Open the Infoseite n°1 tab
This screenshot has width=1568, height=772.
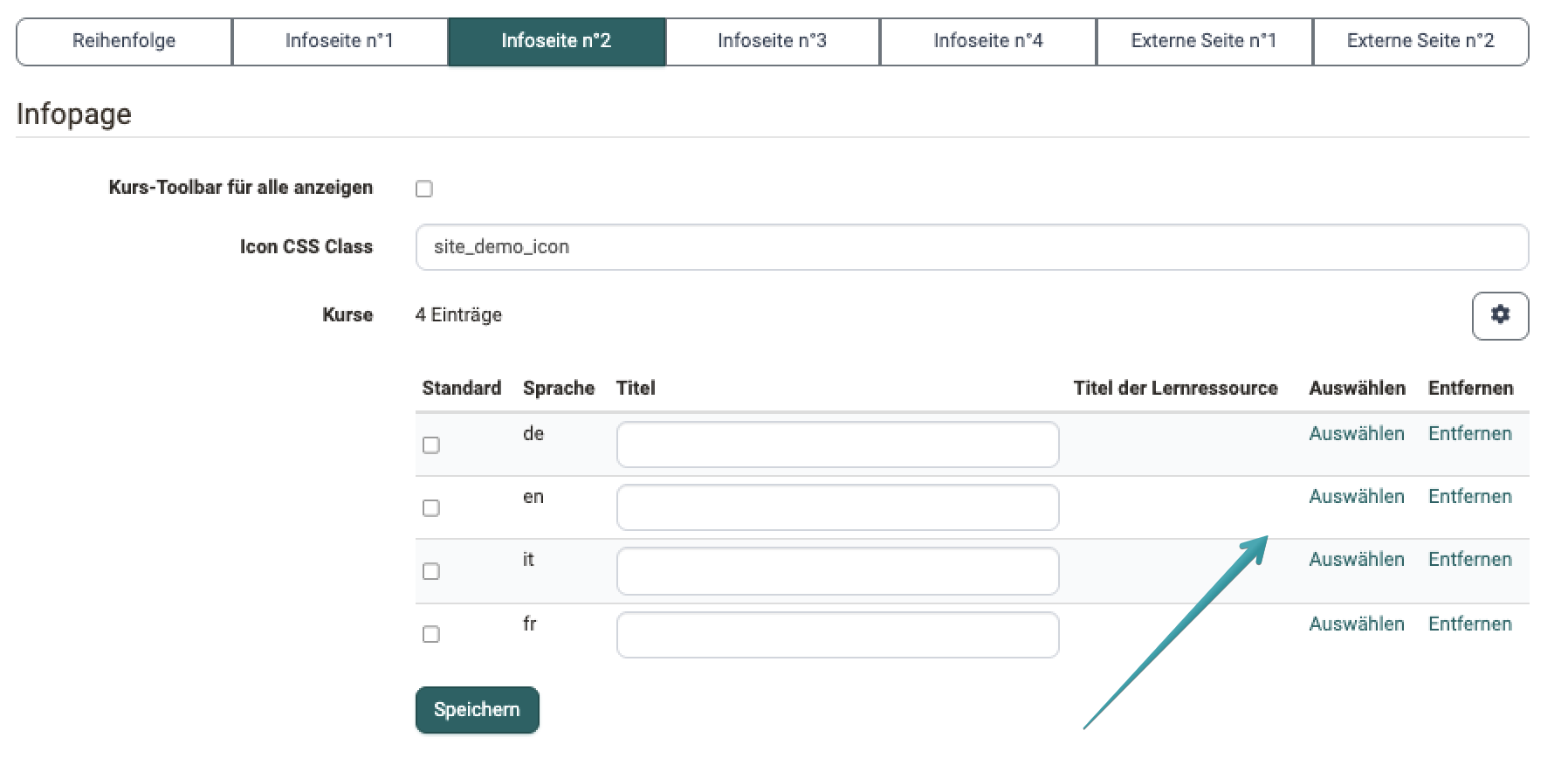click(340, 41)
